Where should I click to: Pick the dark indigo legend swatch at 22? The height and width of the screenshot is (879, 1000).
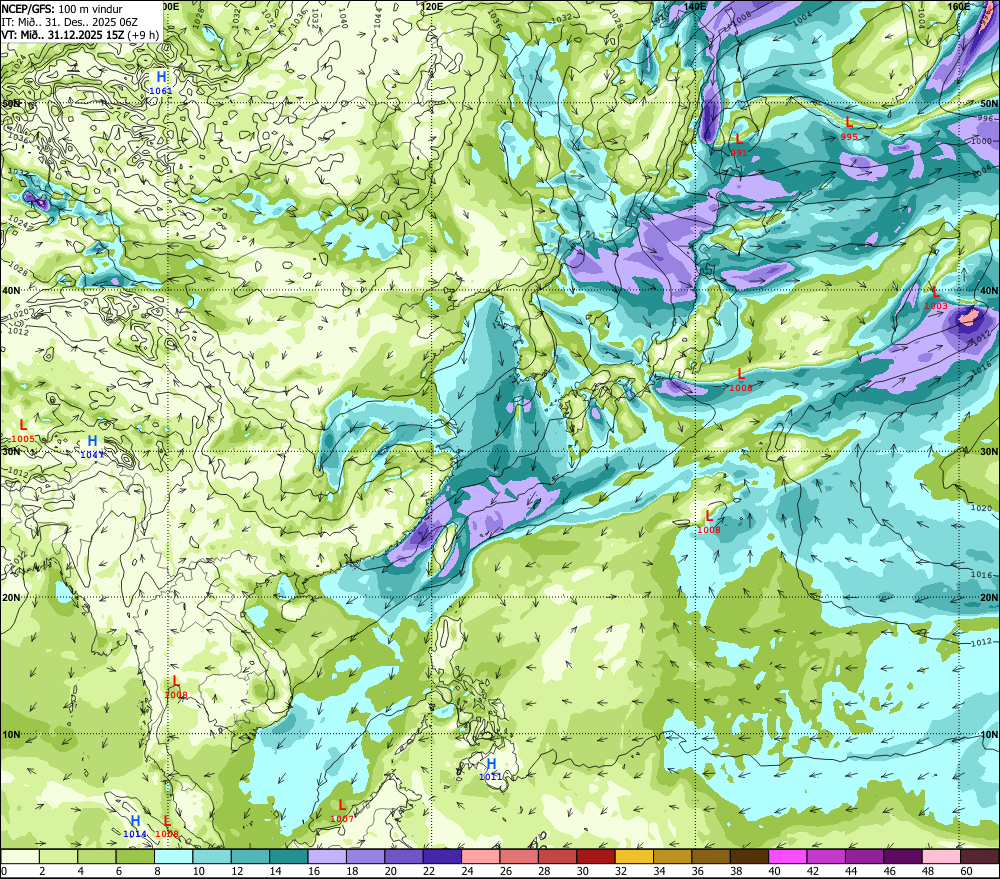(x=443, y=856)
